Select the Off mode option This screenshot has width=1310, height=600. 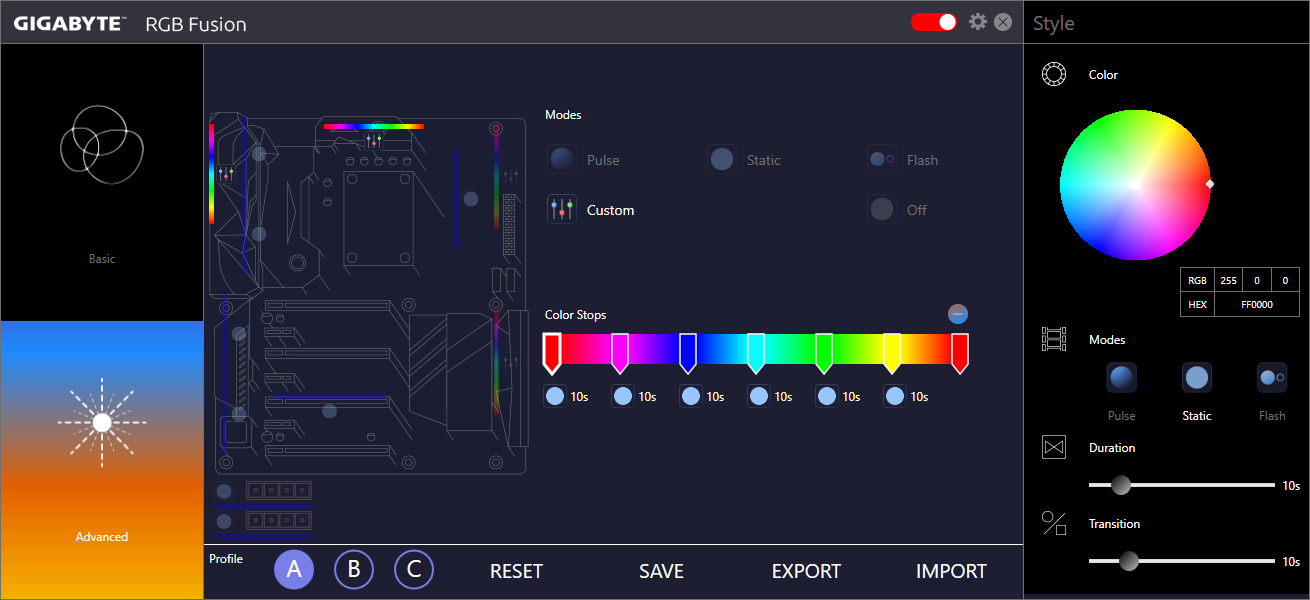(882, 209)
